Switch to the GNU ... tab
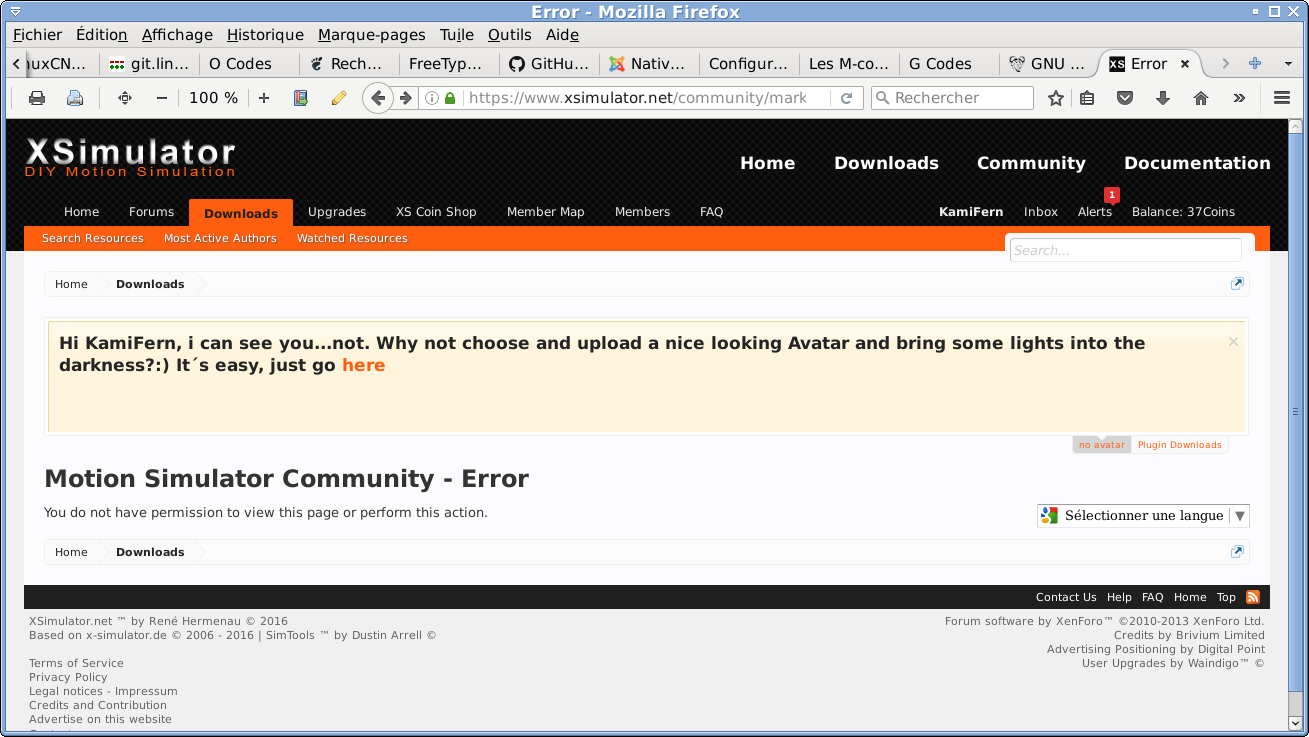The height and width of the screenshot is (737, 1309). pyautogui.click(x=1048, y=63)
